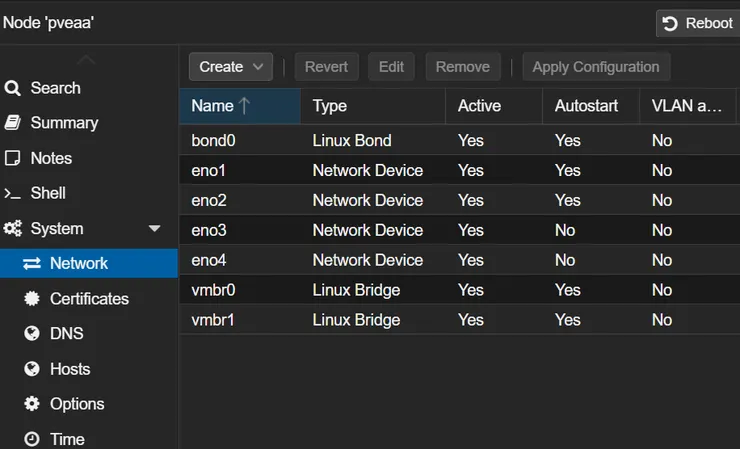Click the Apply Configuration button
The image size is (740, 449).
click(595, 67)
